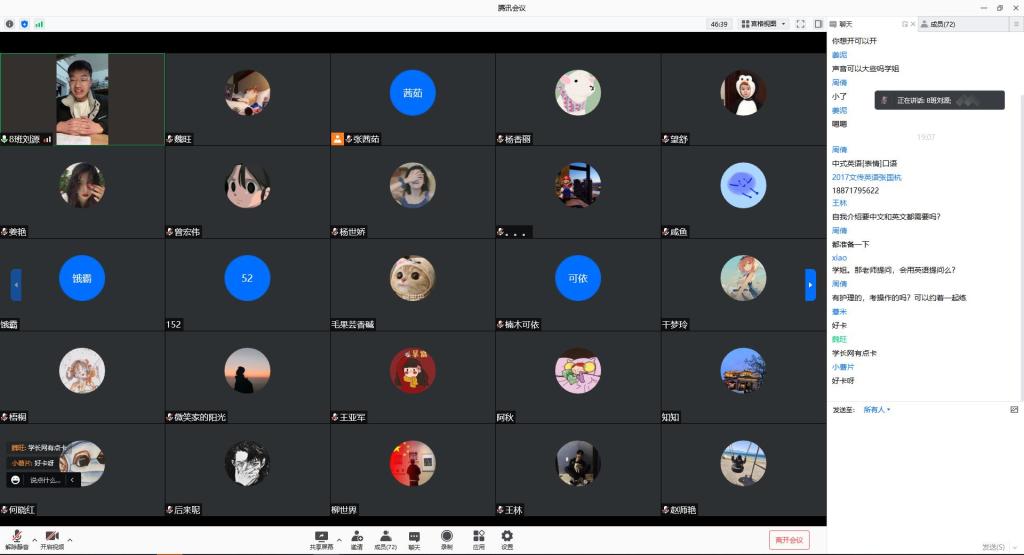Open the invite (邀请) icon

click(x=356, y=538)
